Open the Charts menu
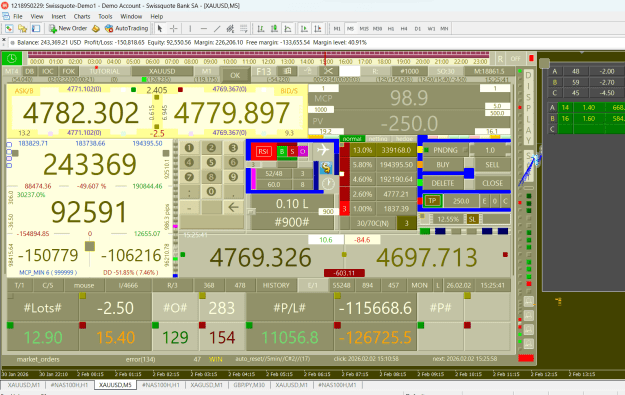The height and width of the screenshot is (395, 625). pyautogui.click(x=82, y=16)
